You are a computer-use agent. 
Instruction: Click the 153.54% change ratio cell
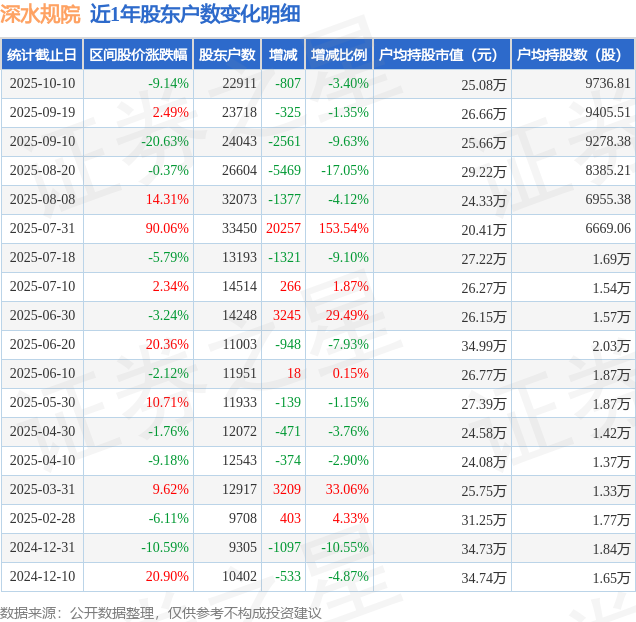343,229
